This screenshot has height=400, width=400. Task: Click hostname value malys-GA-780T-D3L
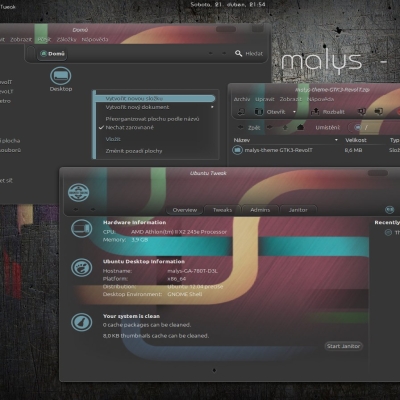click(x=192, y=271)
